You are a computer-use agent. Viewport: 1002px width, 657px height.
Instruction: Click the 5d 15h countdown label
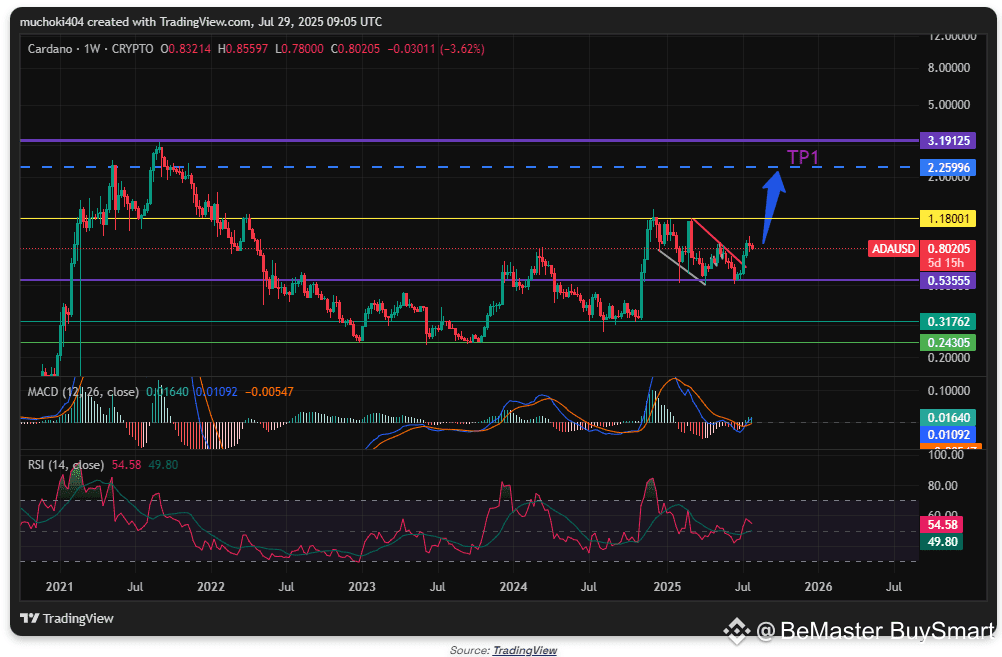tap(946, 263)
